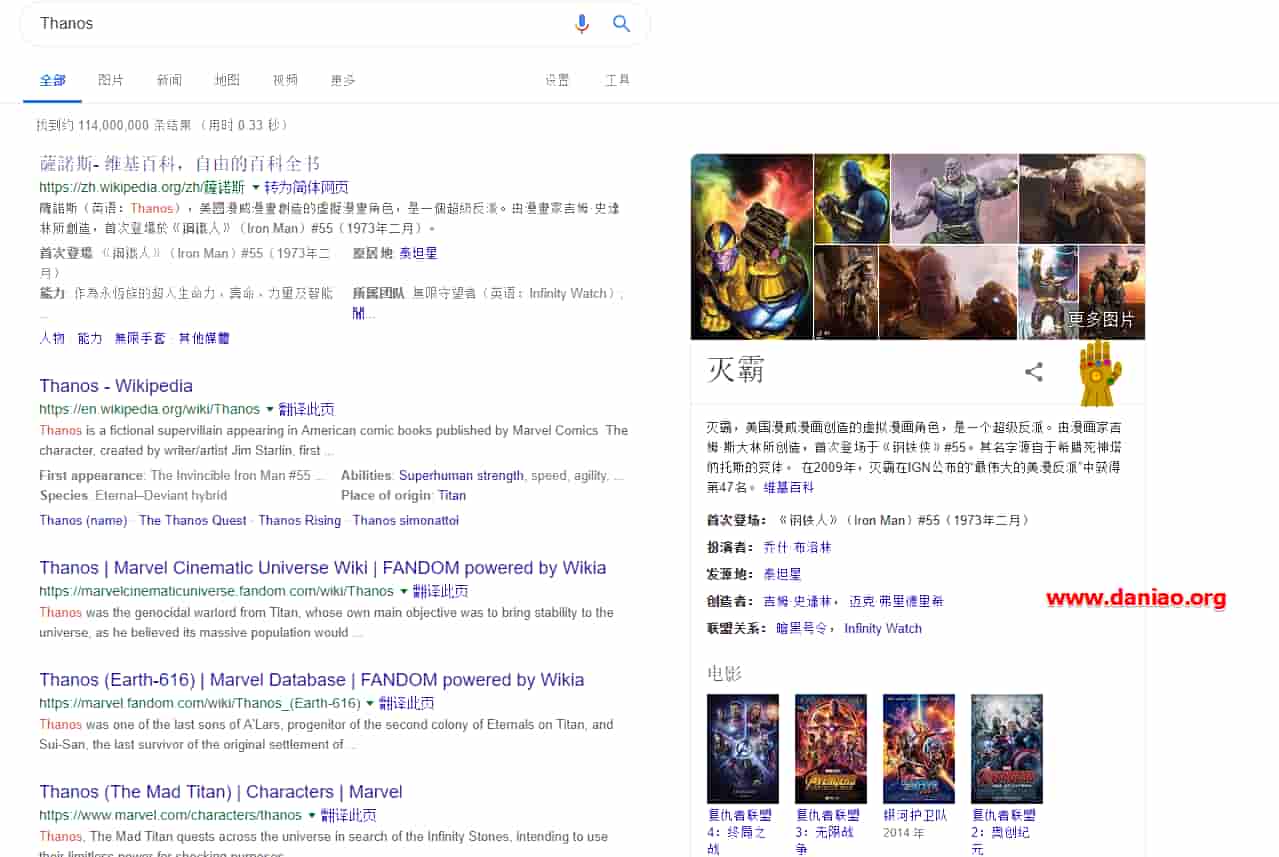Viewport: 1279px width, 857px height.
Task: Open 设置 settings menu
Action: [557, 80]
